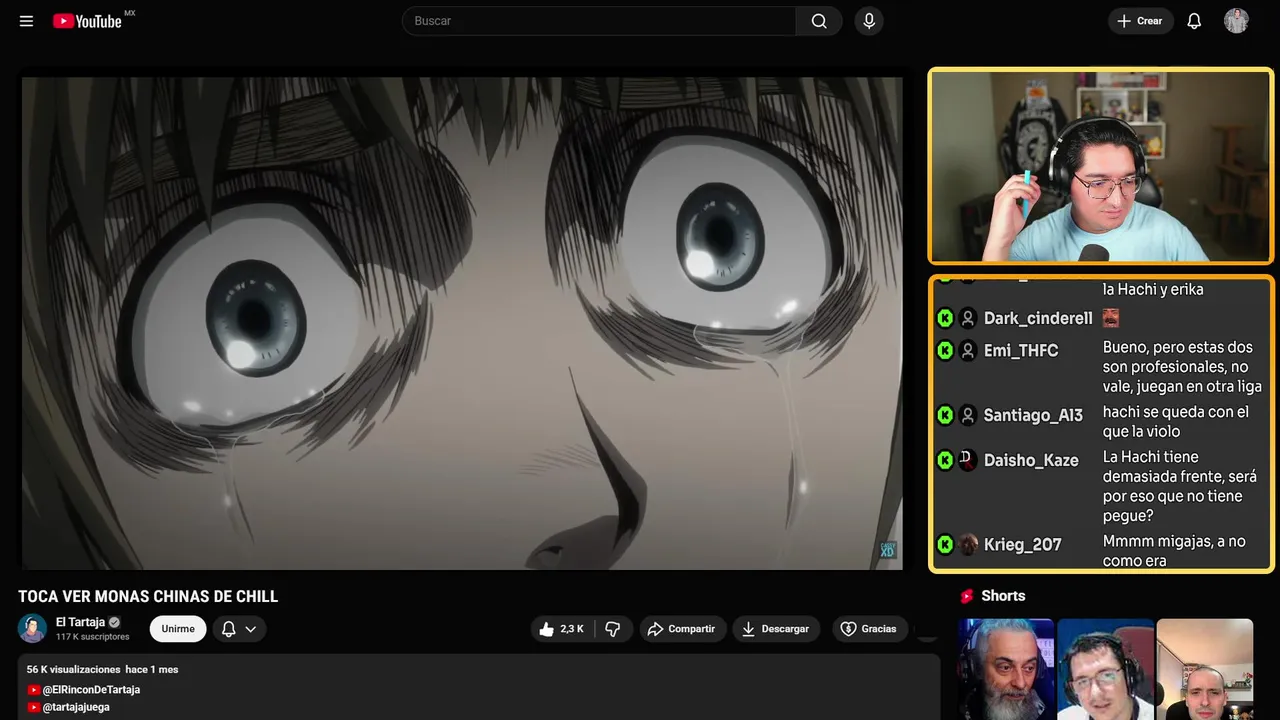Click the emote in Dark_cinderell's message
1280x720 pixels.
[x=1110, y=318]
